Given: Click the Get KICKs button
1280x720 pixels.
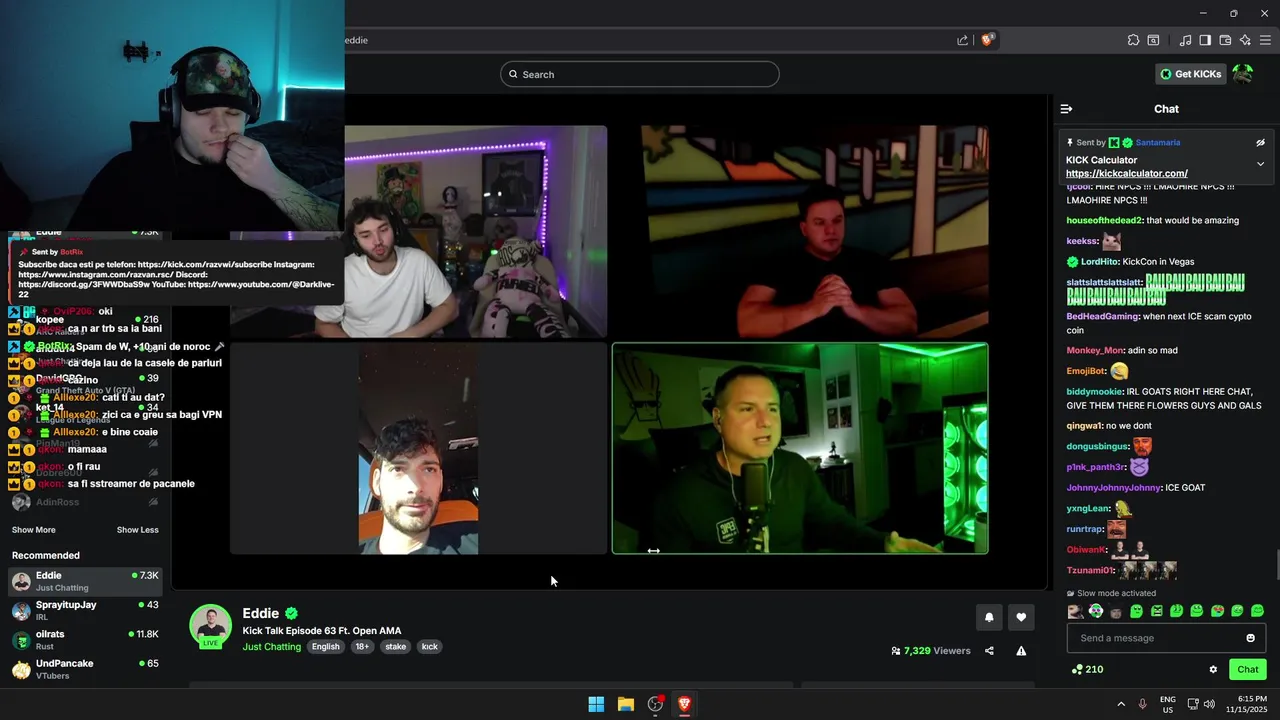Looking at the screenshot, I should tap(1190, 74).
